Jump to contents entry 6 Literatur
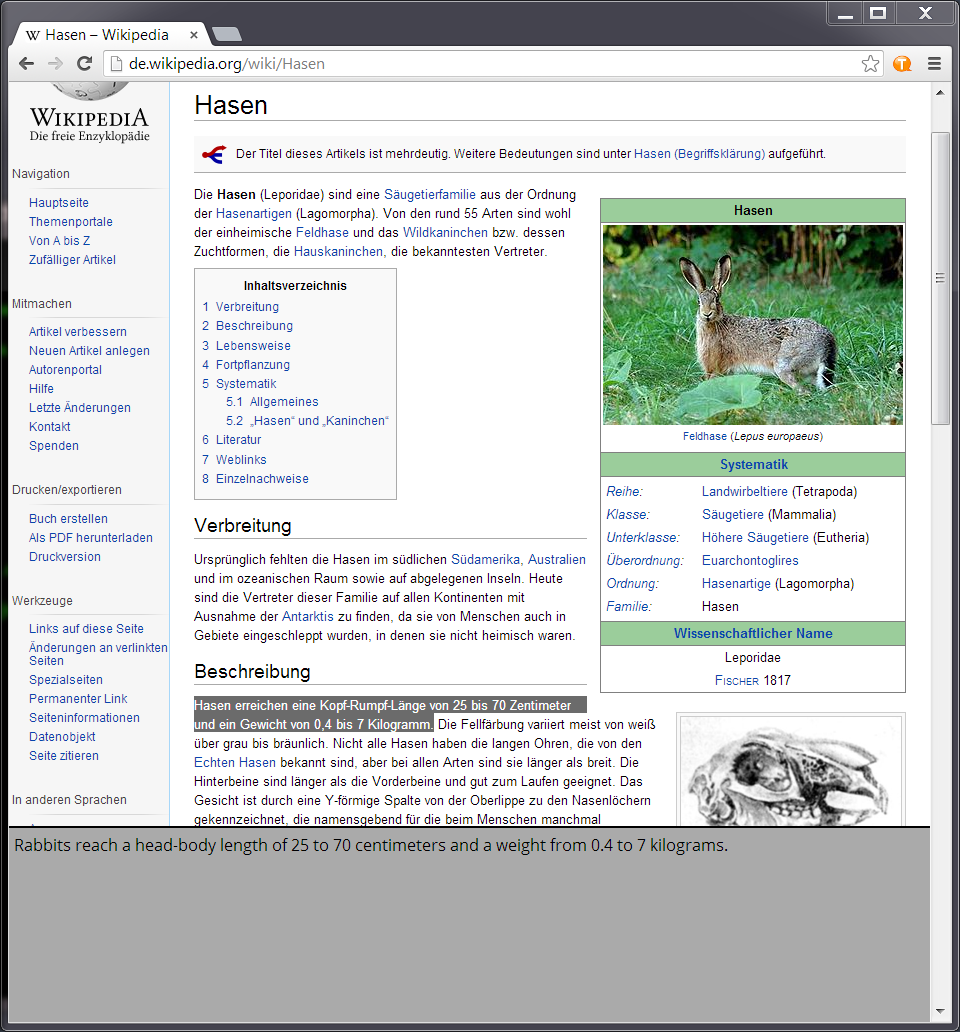This screenshot has width=960, height=1032. tap(232, 440)
